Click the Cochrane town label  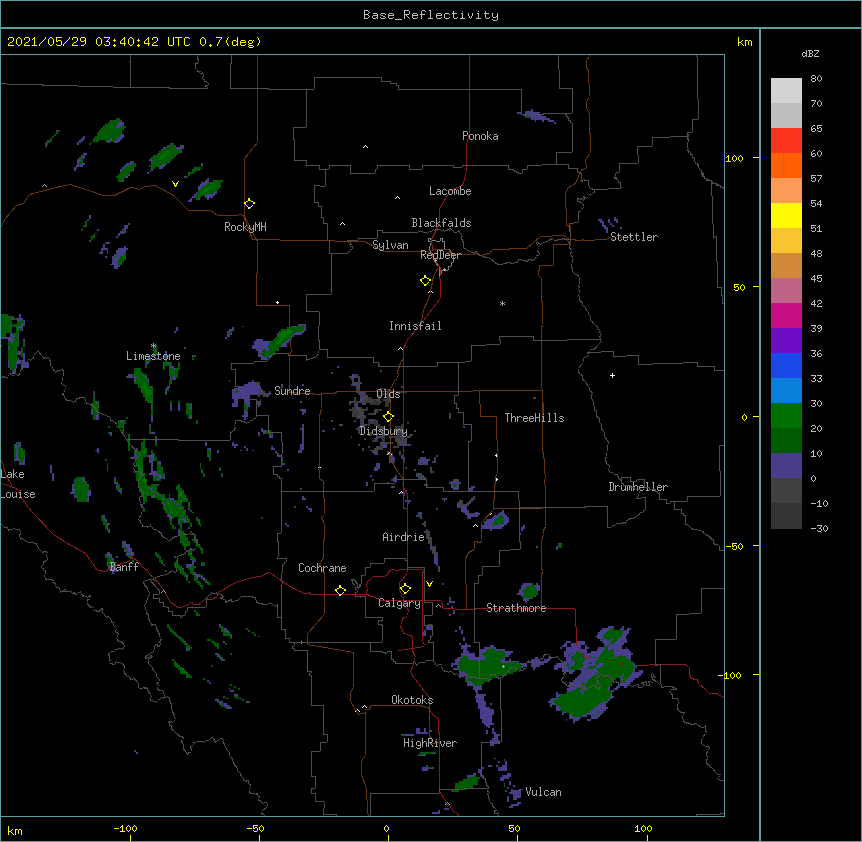click(x=322, y=568)
